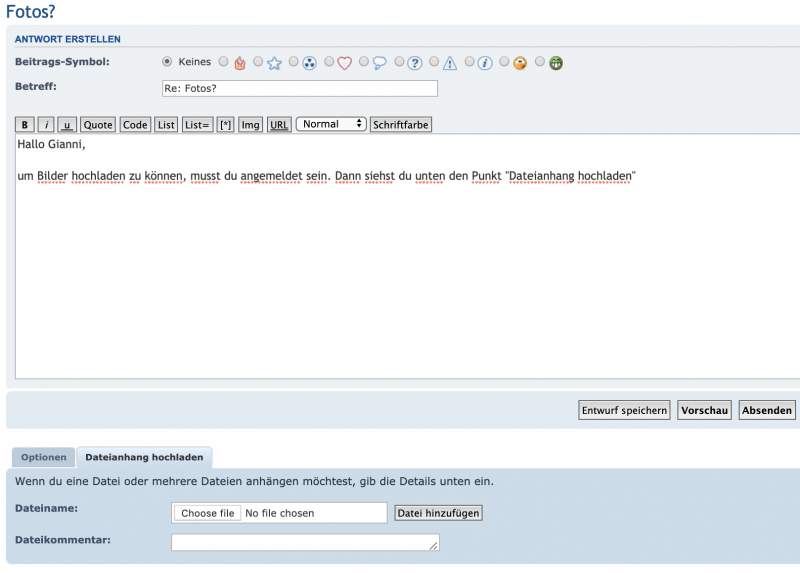Select the 'Keines' radio button

tap(167, 62)
